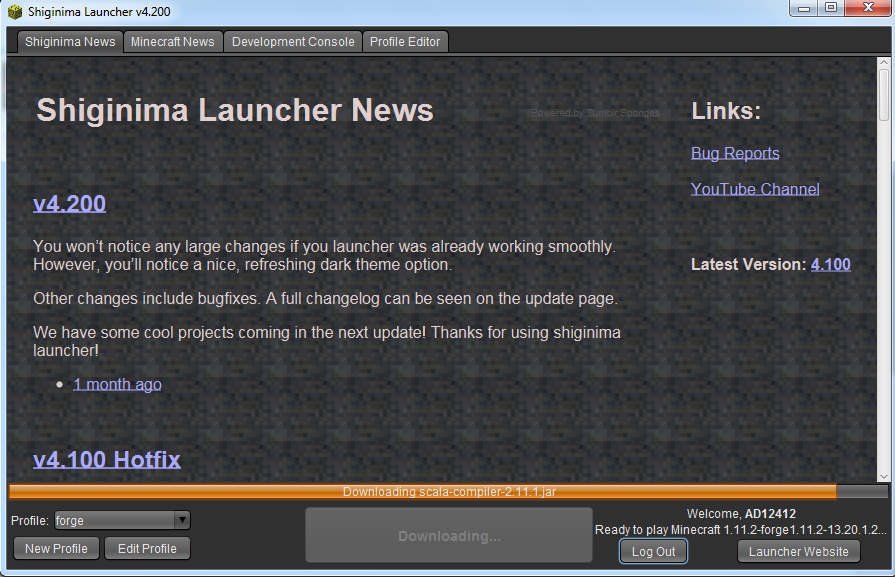Expand the Profile dropdown showing forge
This screenshot has height=577, width=895.
[x=122, y=520]
